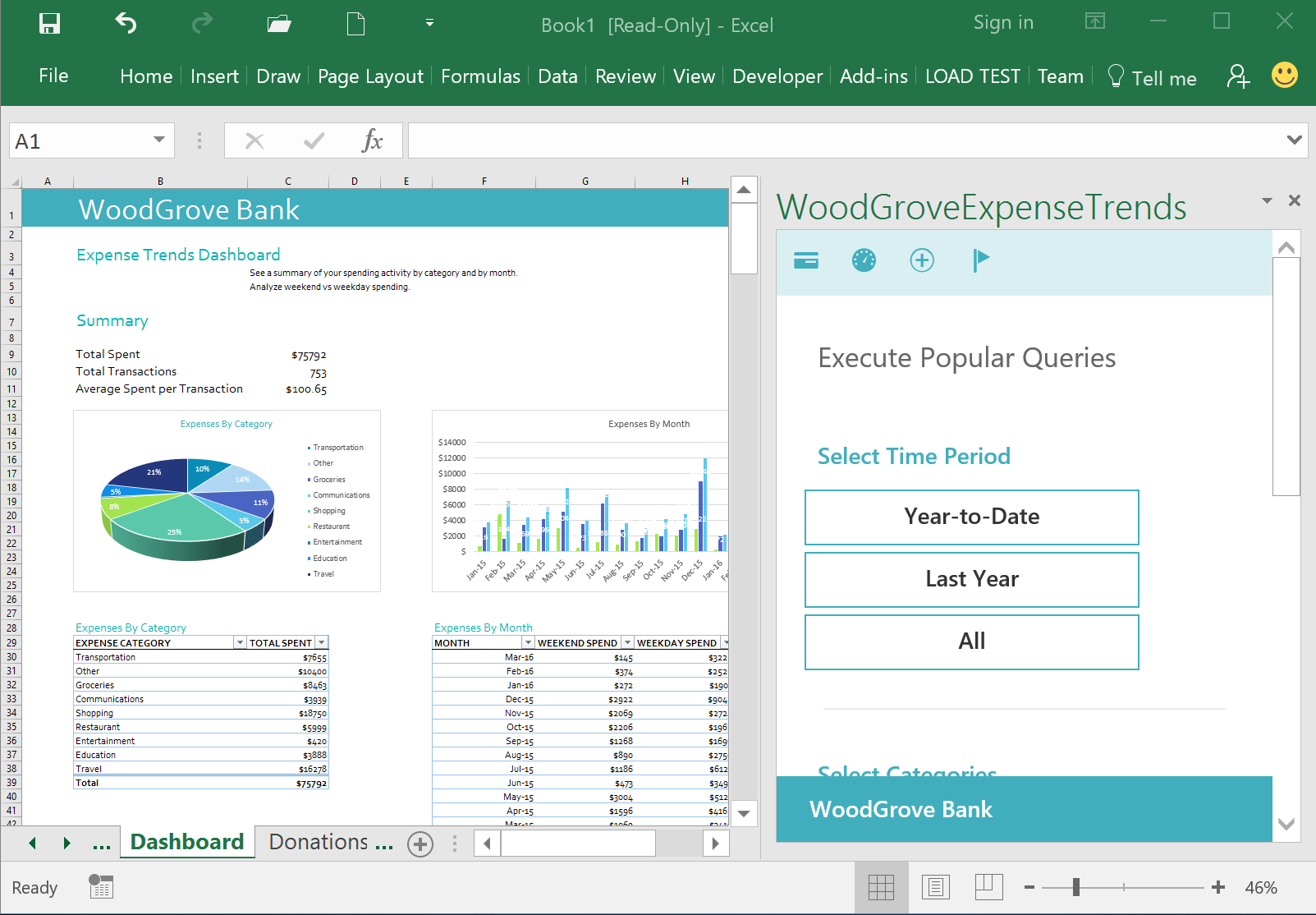Open the WEEKEND SPEND filter dropdown
This screenshot has height=915, width=1316.
click(x=627, y=642)
